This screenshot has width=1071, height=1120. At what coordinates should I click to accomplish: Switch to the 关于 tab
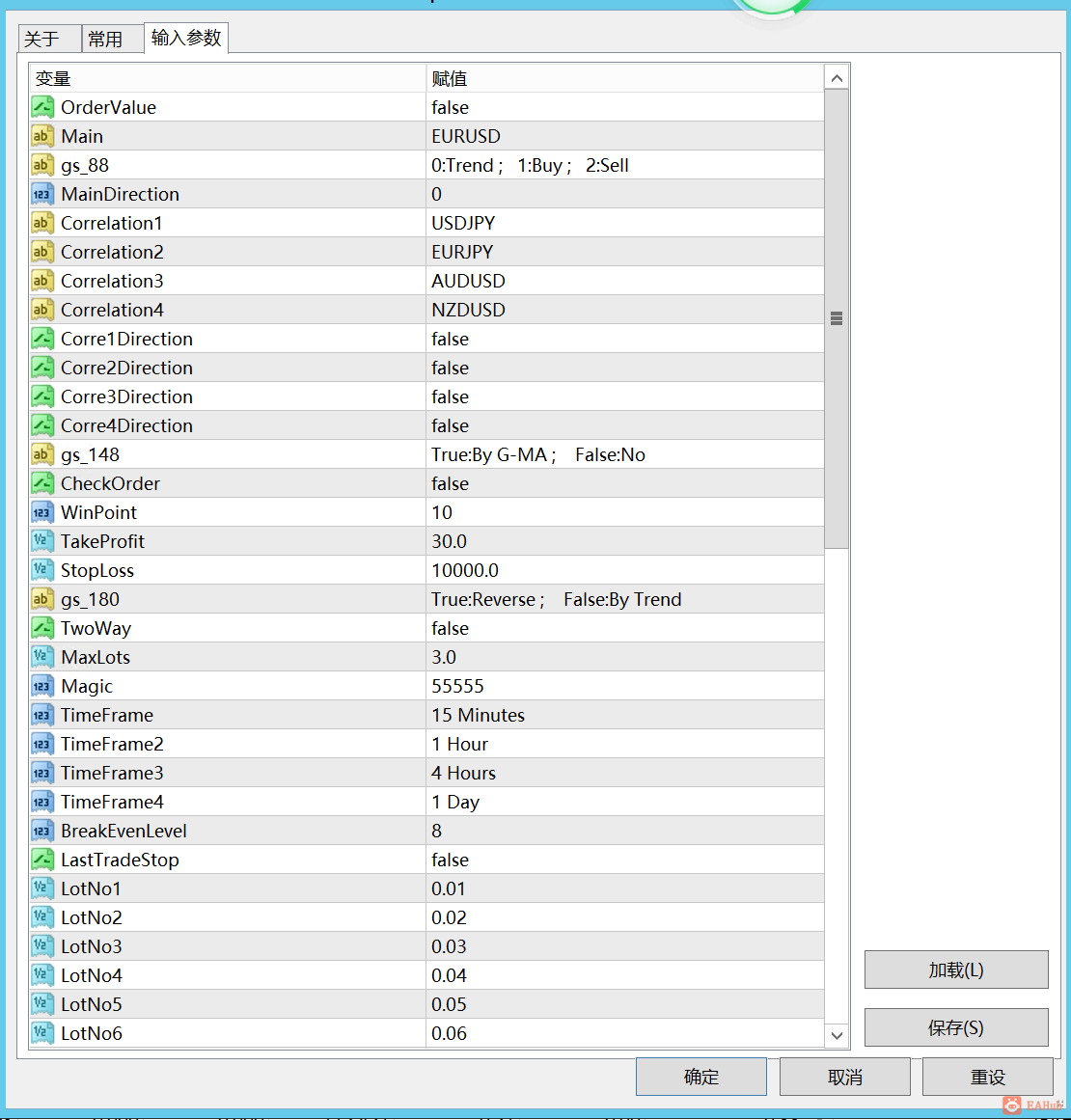49,39
